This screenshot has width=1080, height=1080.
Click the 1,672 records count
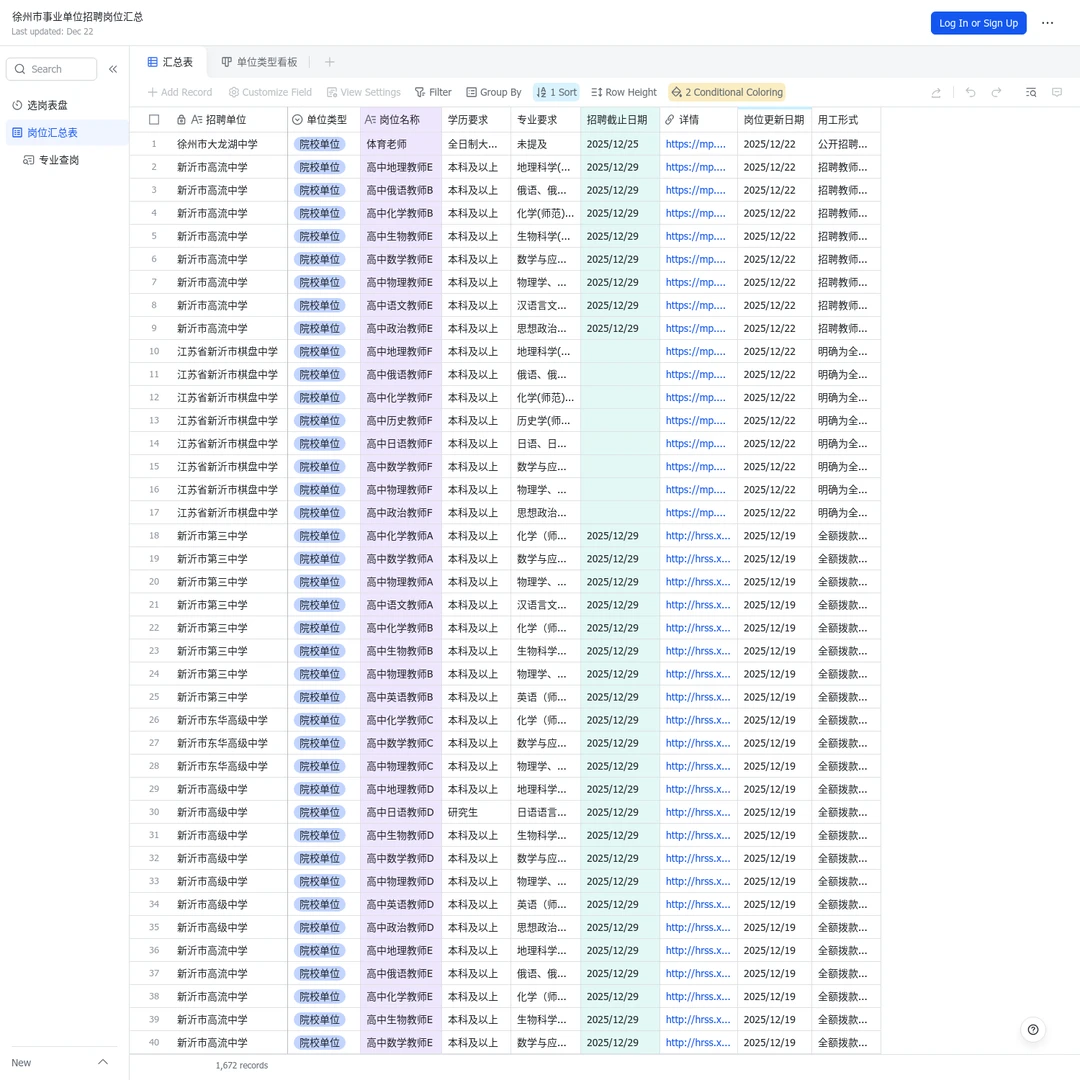click(x=242, y=1066)
